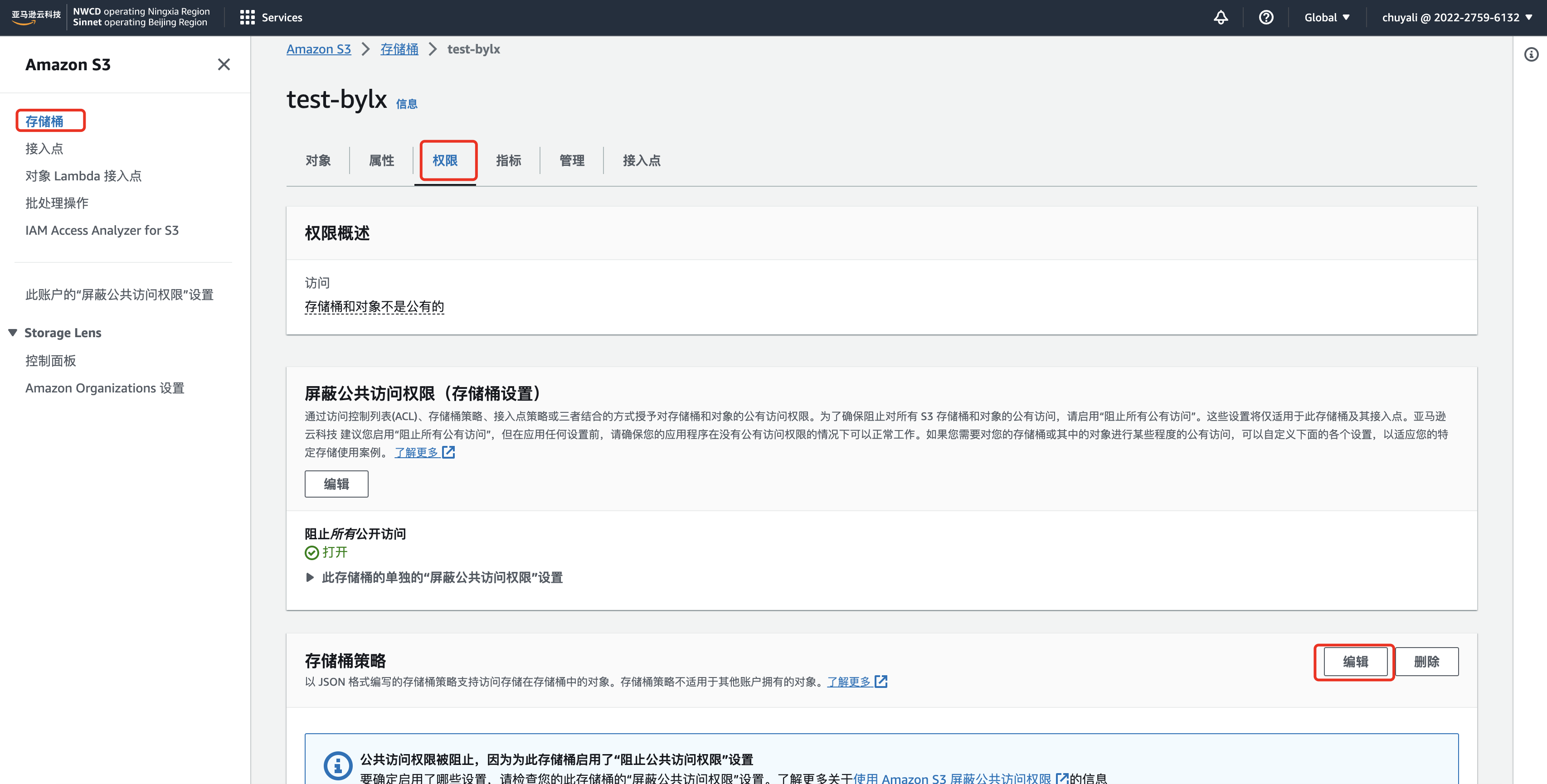Expand the Global region dropdown
The image size is (1547, 784).
tap(1327, 17)
